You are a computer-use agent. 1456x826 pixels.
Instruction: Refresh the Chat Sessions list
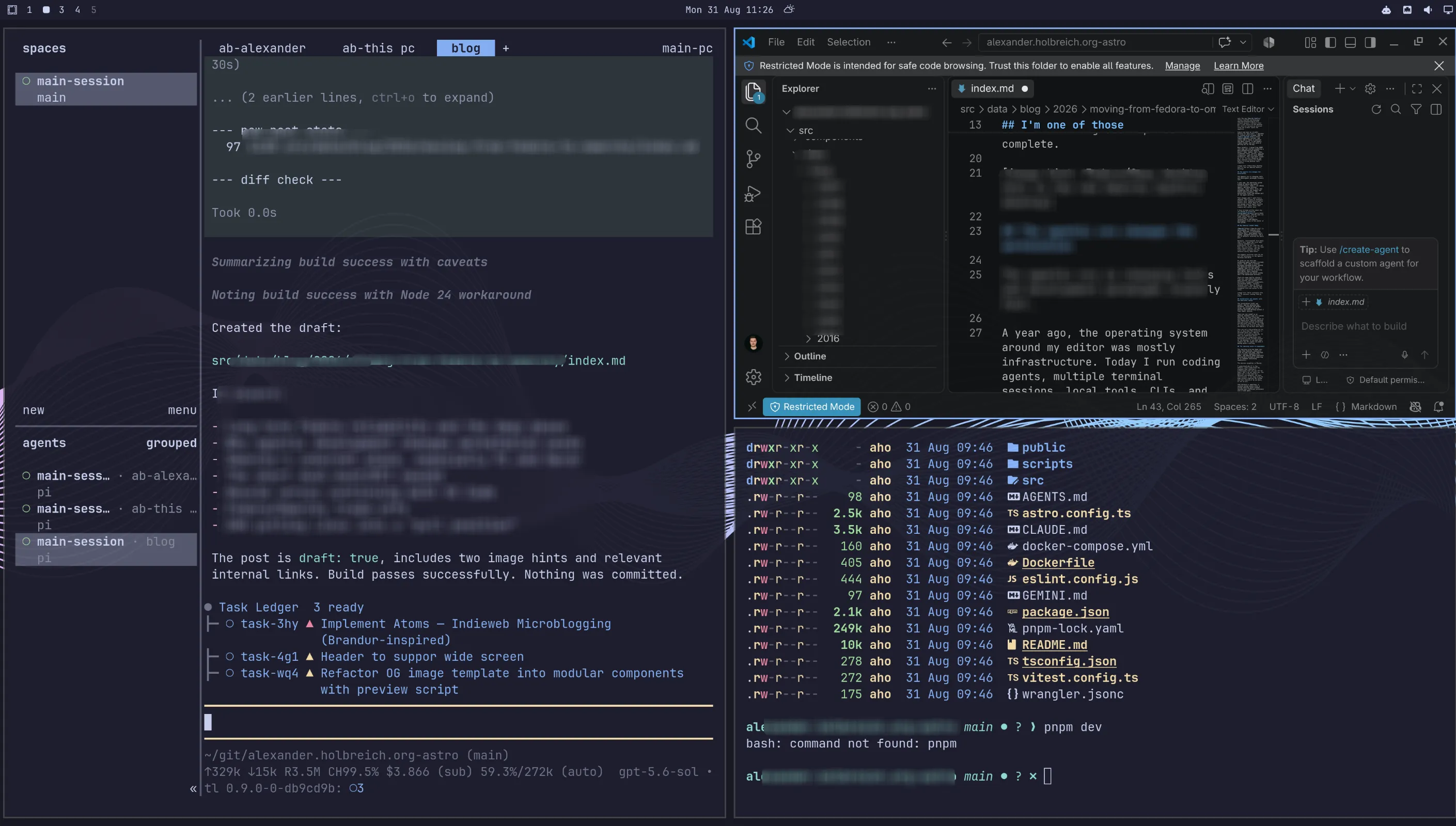pos(1376,109)
